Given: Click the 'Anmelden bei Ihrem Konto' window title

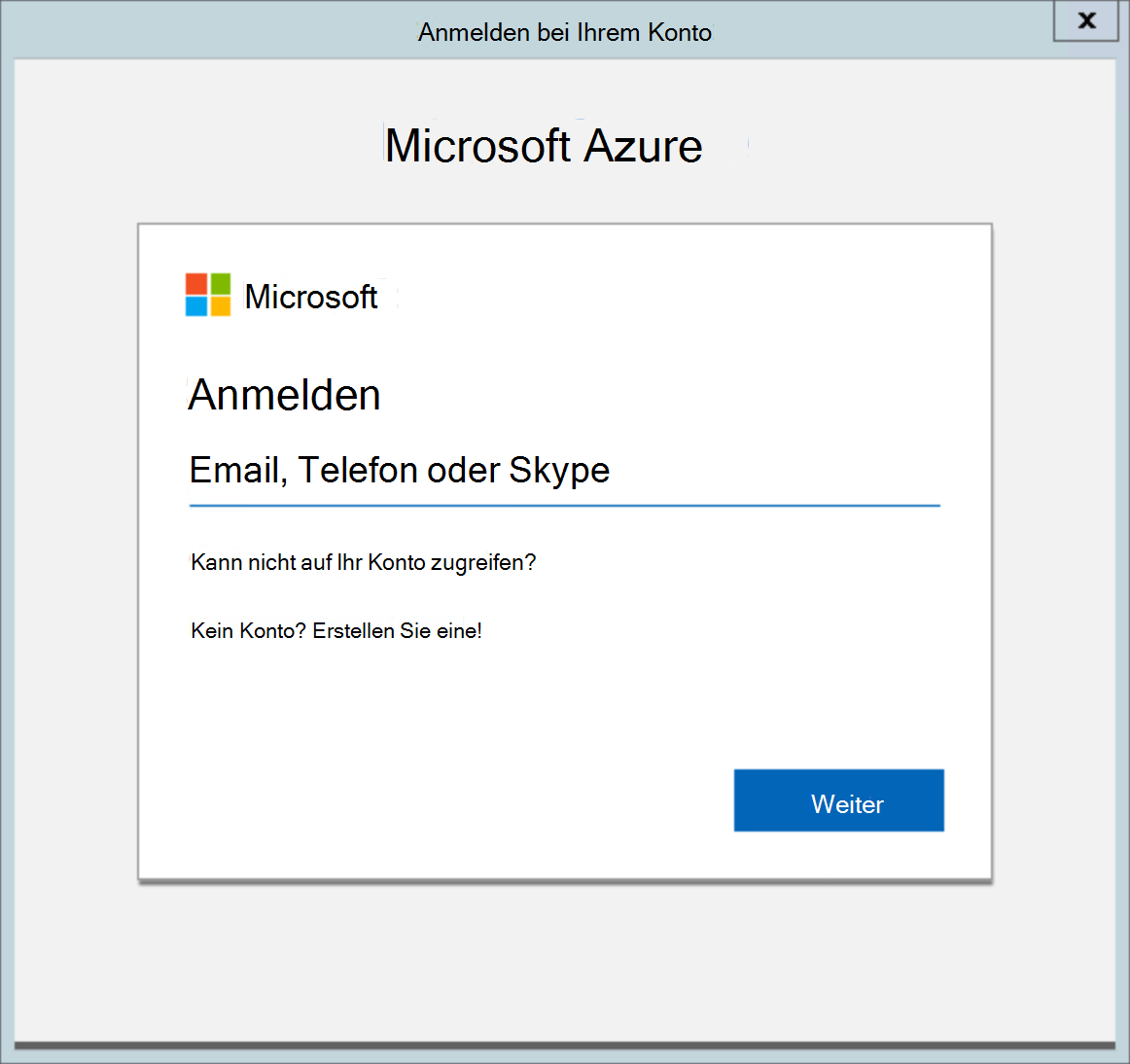Looking at the screenshot, I should point(564,32).
